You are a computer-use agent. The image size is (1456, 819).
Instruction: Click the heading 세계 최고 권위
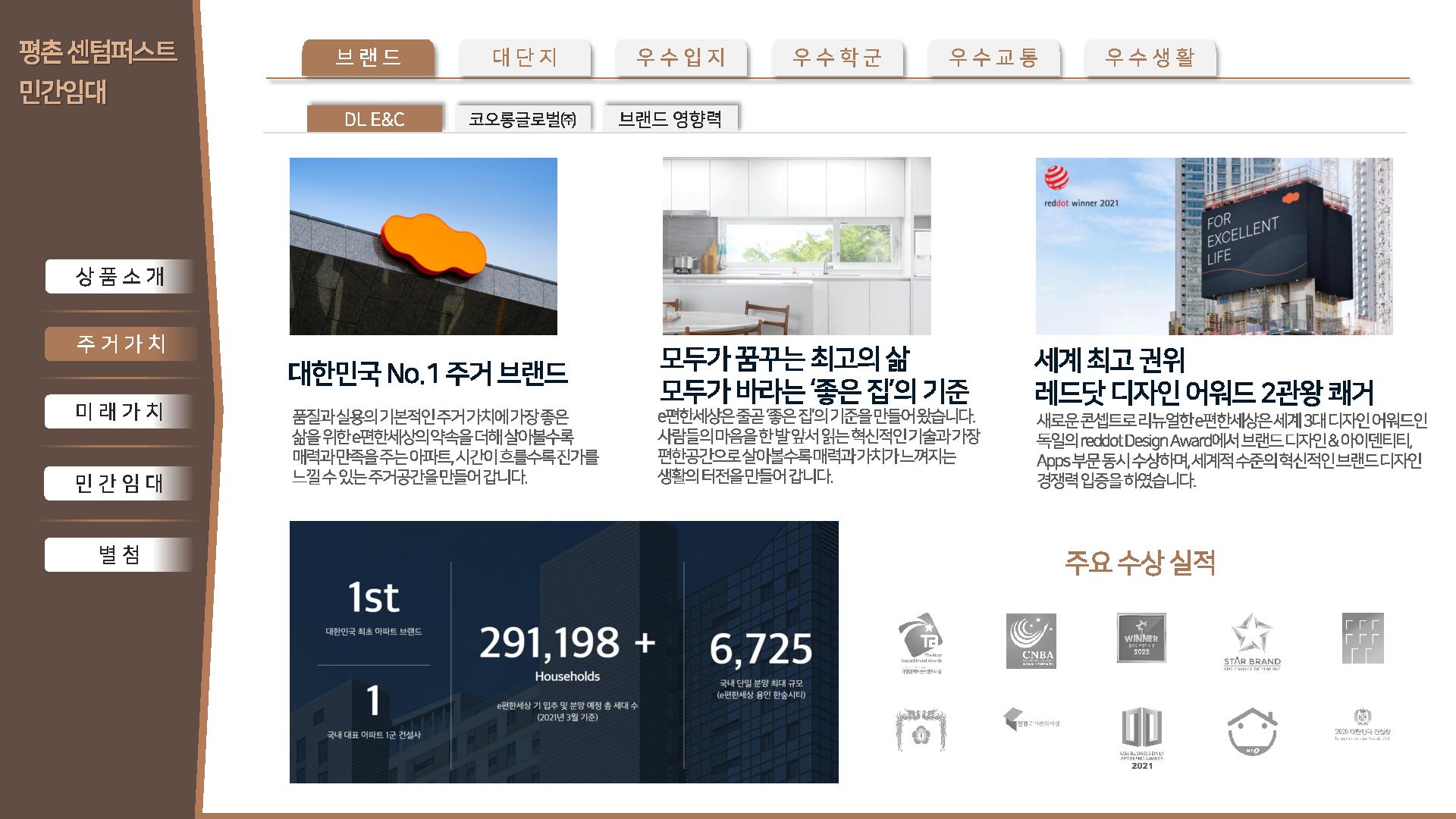click(1109, 360)
